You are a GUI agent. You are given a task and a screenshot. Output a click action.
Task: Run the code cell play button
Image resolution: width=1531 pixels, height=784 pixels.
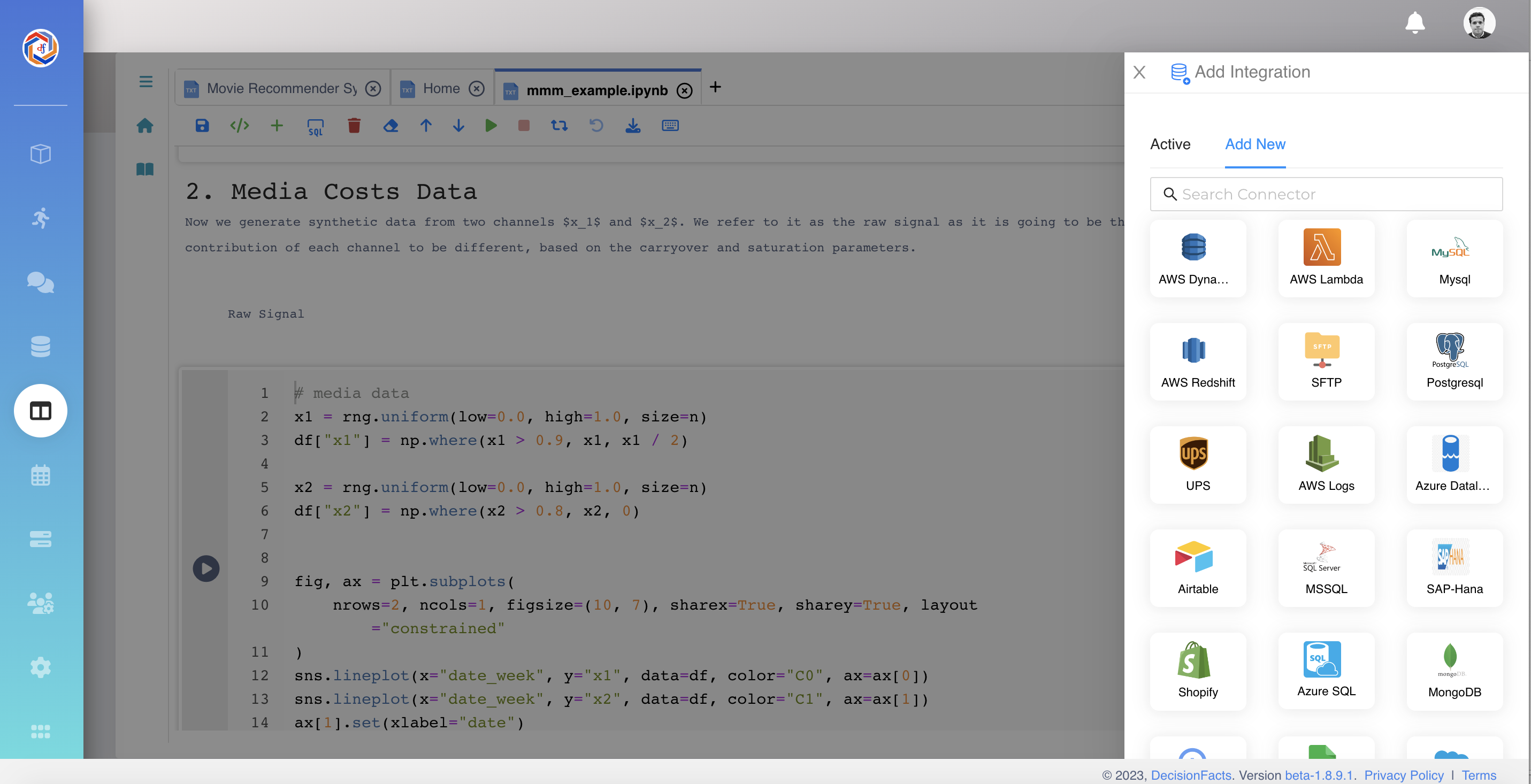tap(205, 568)
